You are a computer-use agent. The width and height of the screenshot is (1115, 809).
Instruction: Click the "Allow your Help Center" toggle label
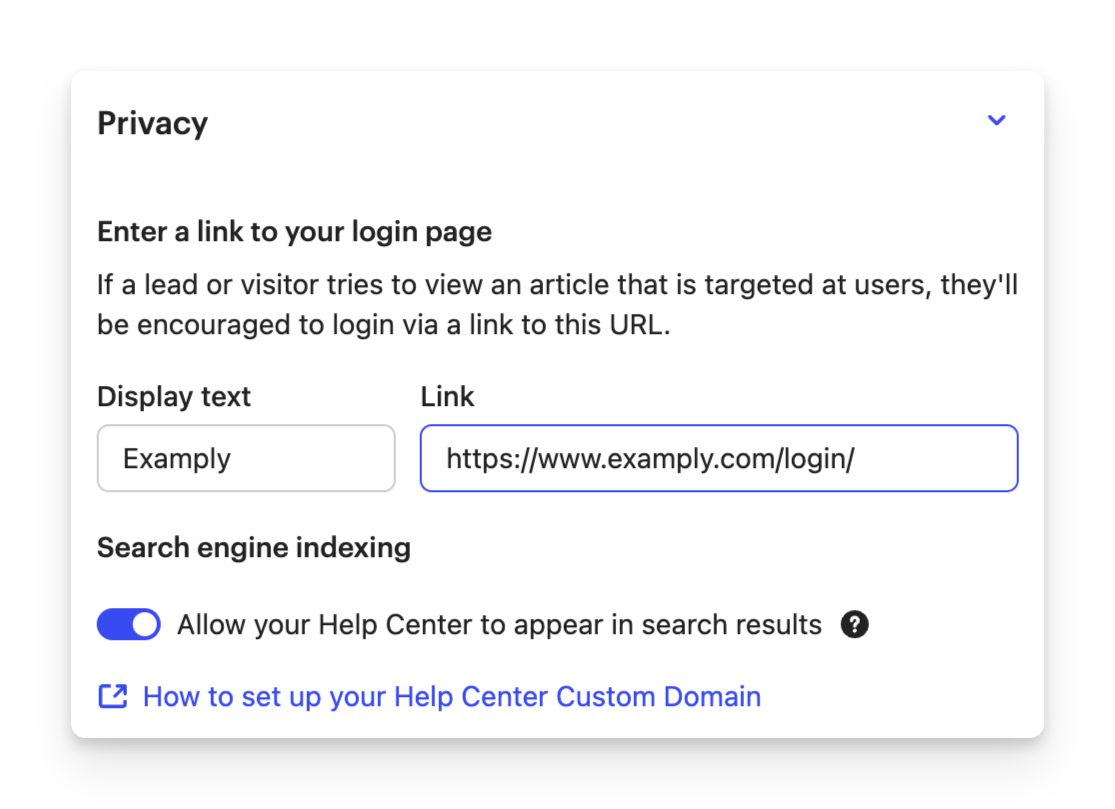click(498, 625)
